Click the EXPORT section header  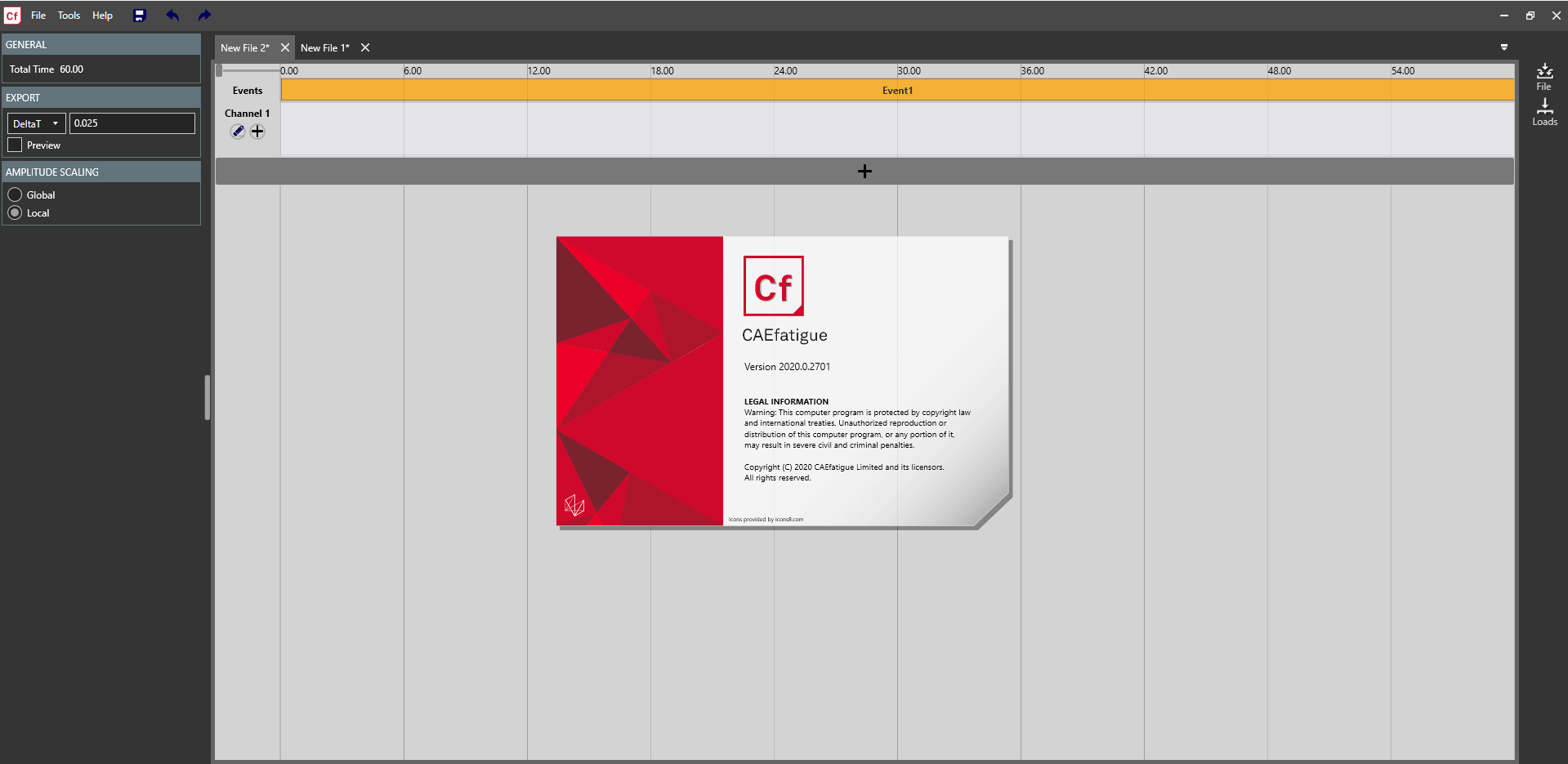[x=101, y=97]
